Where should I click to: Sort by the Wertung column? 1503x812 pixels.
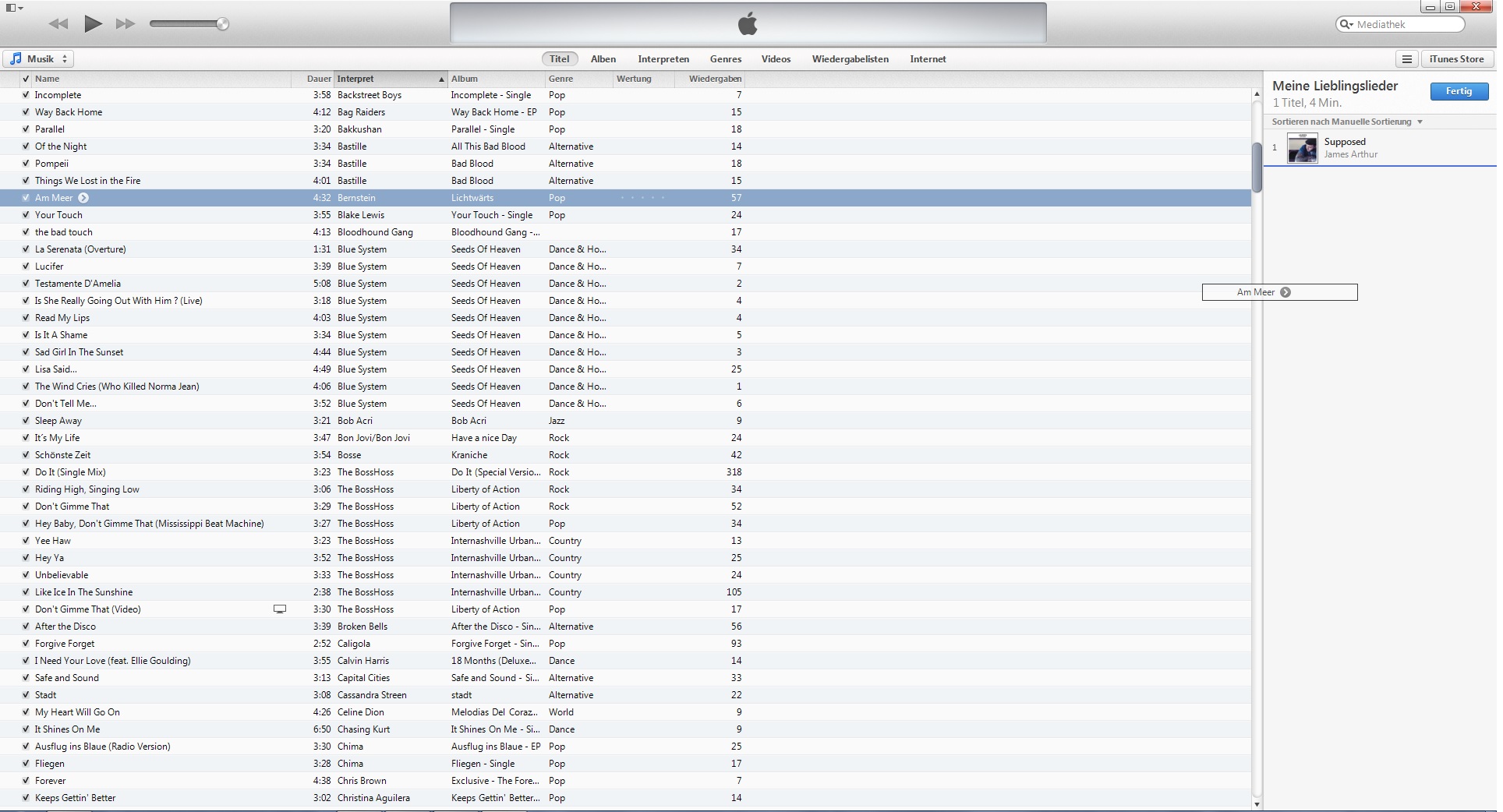tap(644, 79)
